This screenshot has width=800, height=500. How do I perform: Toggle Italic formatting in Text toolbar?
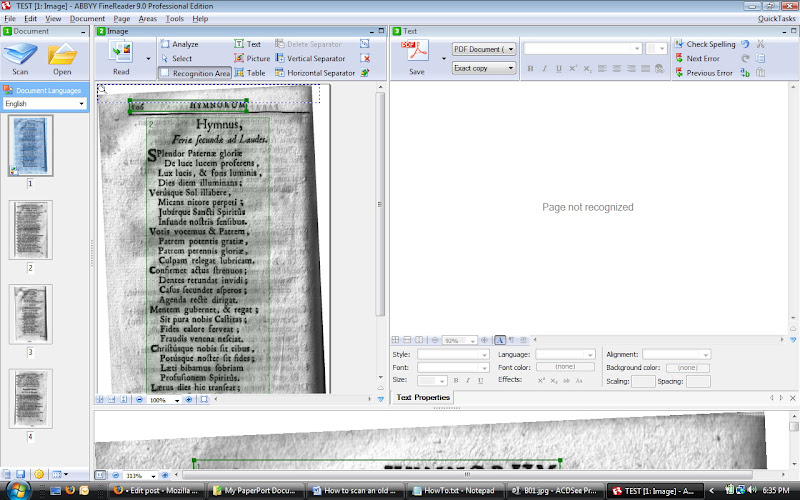pos(544,68)
